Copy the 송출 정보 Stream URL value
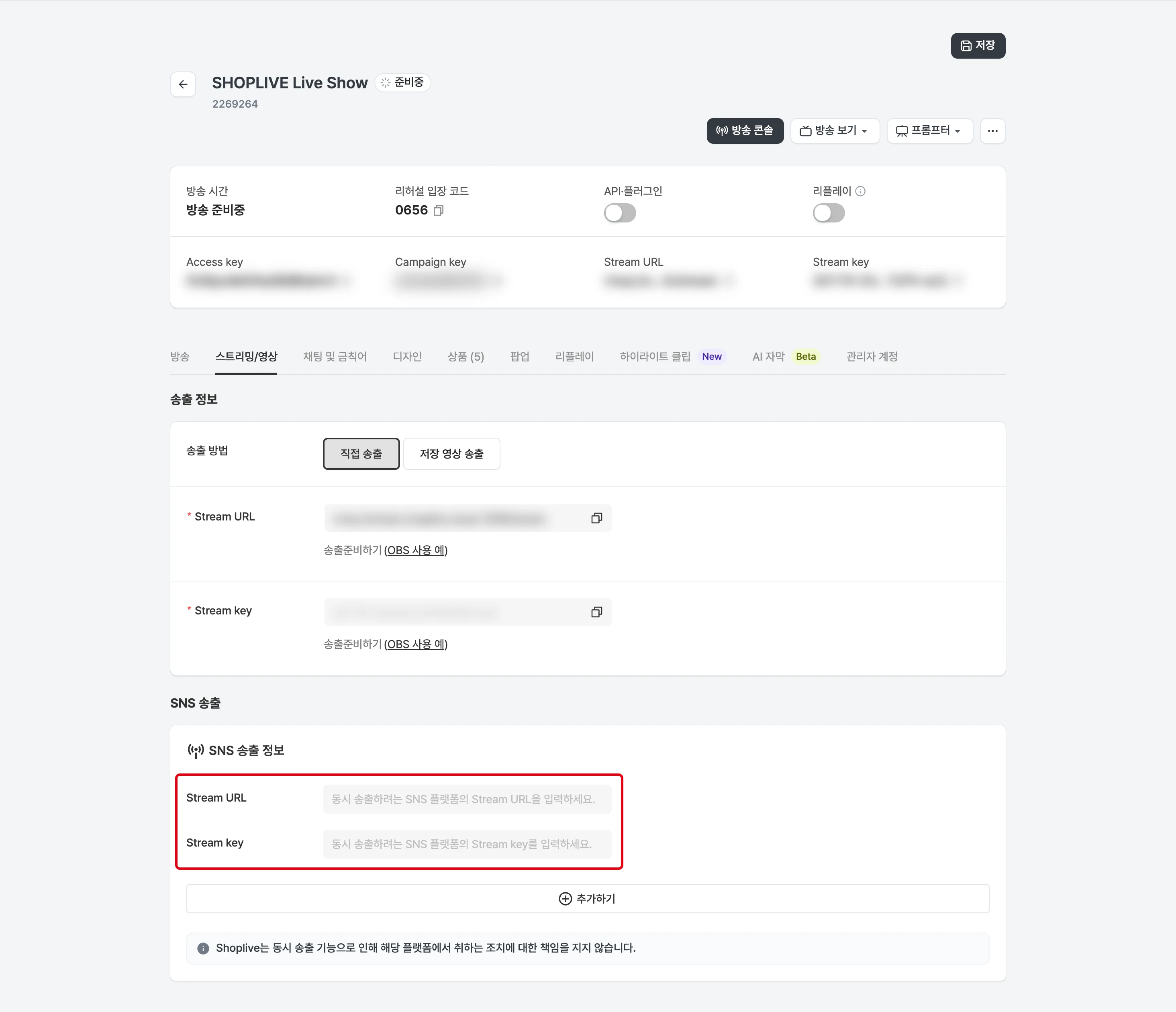 (596, 518)
